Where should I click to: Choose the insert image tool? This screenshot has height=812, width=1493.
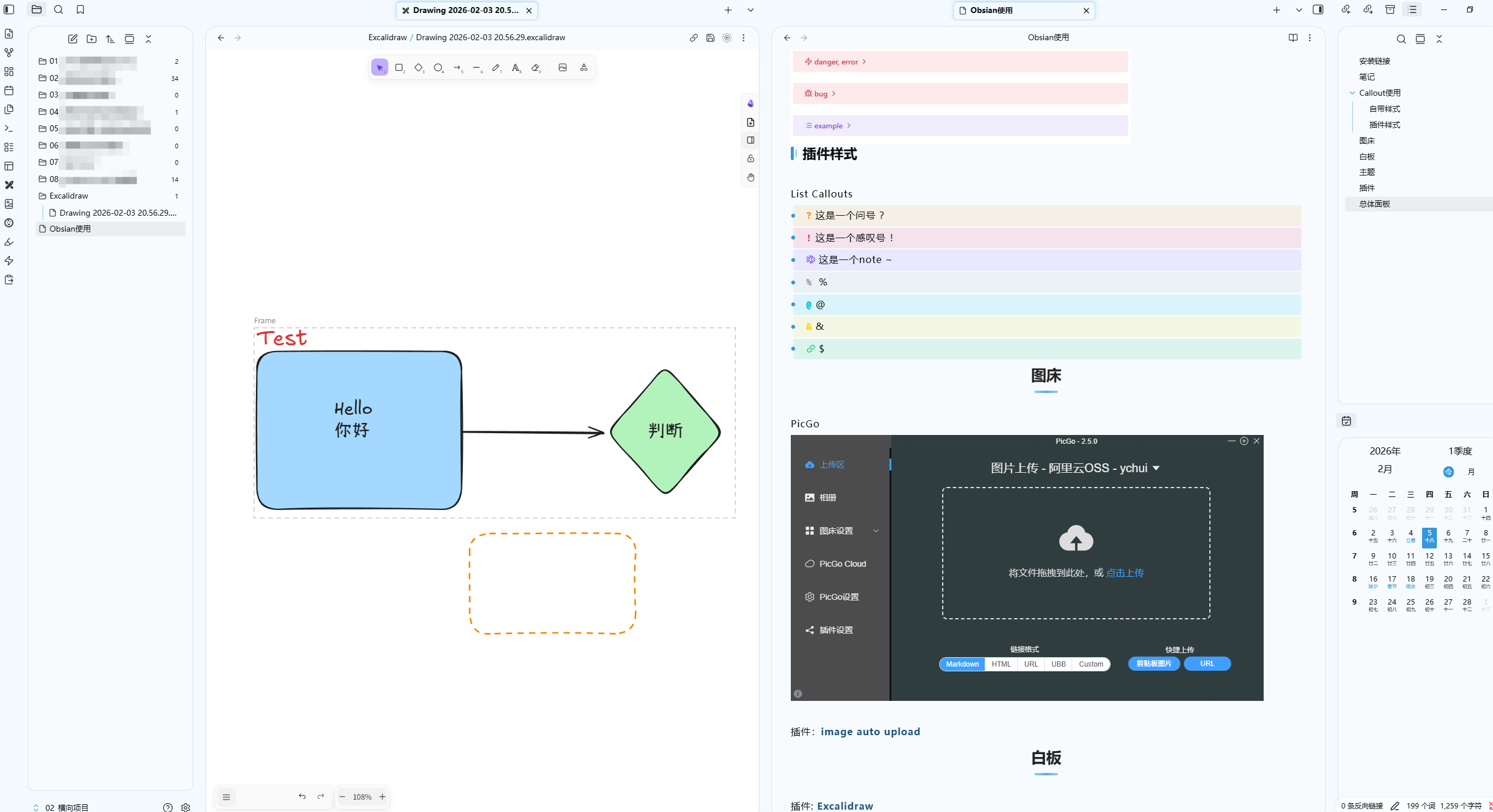point(563,68)
